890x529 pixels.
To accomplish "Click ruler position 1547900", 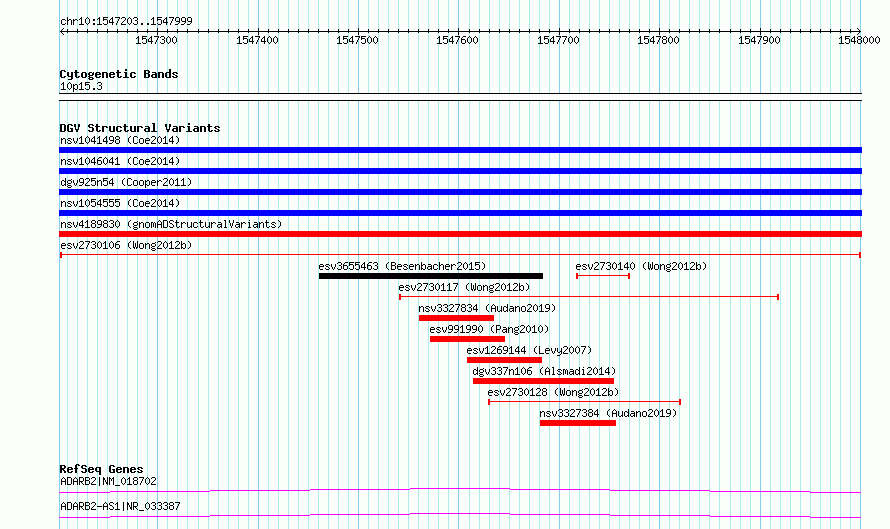I will coord(759,40).
